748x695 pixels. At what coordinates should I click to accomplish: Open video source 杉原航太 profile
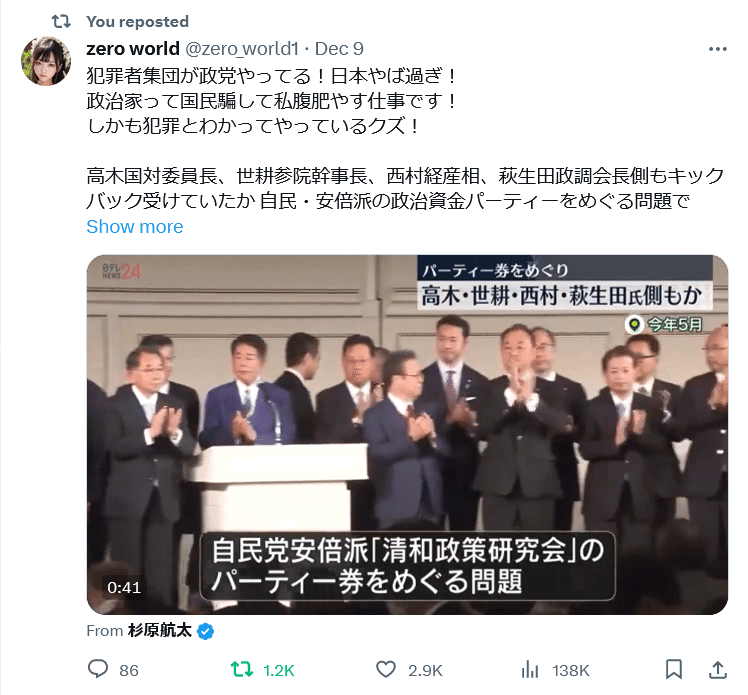pos(159,631)
